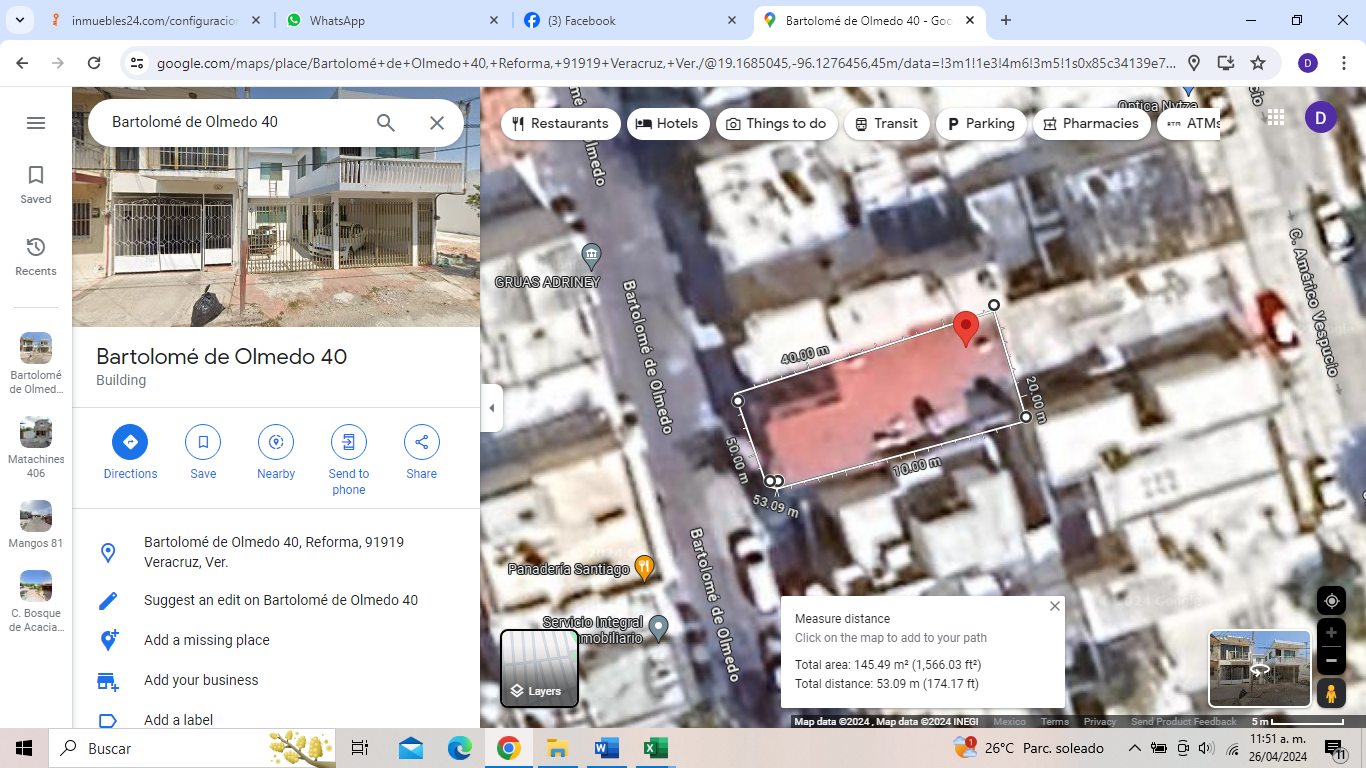
Task: Click the Share icon button
Action: pos(422,442)
